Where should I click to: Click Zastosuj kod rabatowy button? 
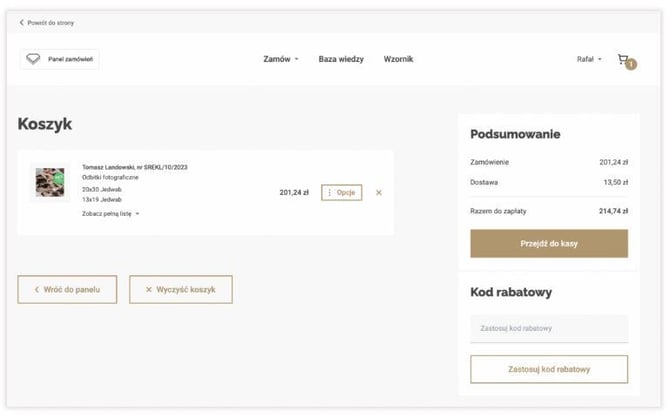point(549,369)
